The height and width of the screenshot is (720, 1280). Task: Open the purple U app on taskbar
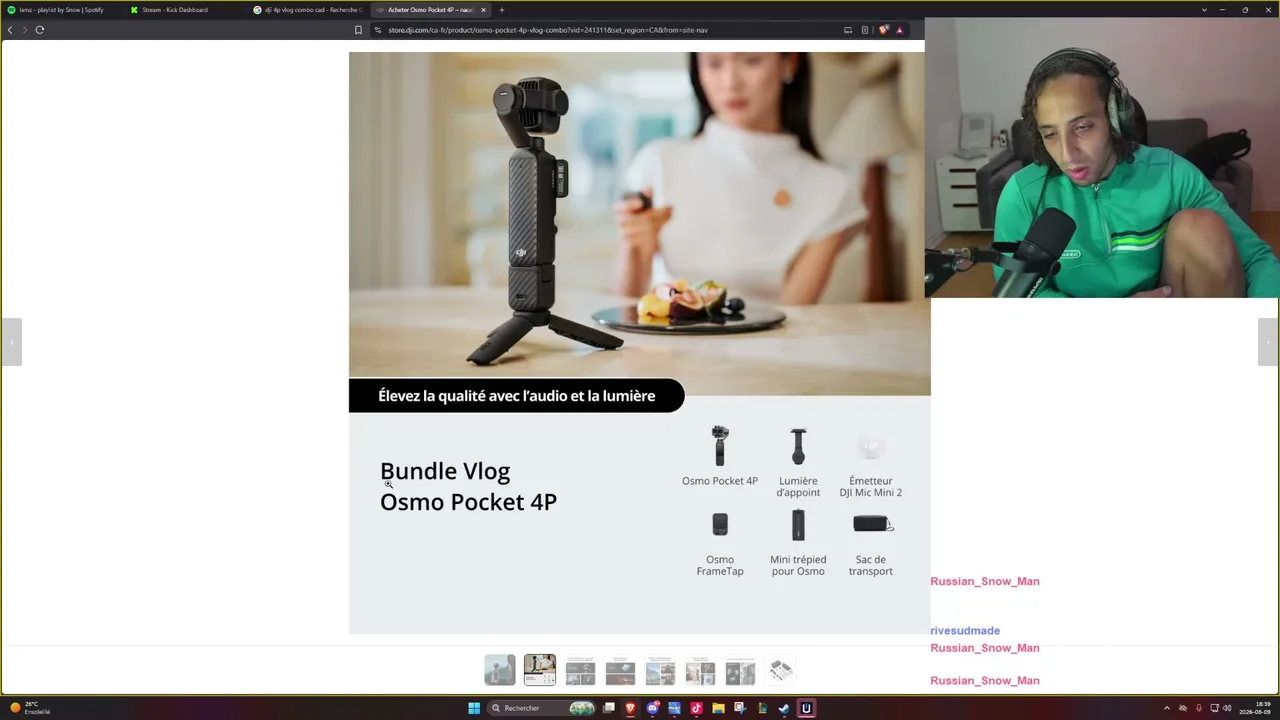806,708
